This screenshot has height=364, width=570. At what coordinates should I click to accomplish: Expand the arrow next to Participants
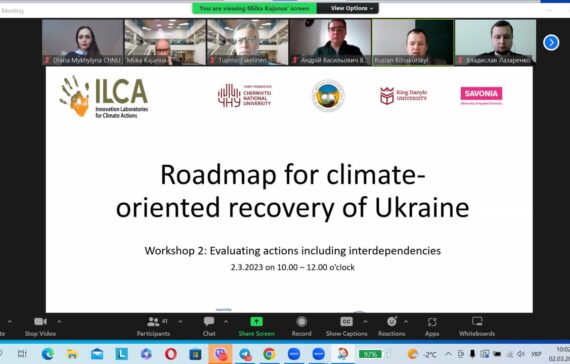click(x=180, y=322)
